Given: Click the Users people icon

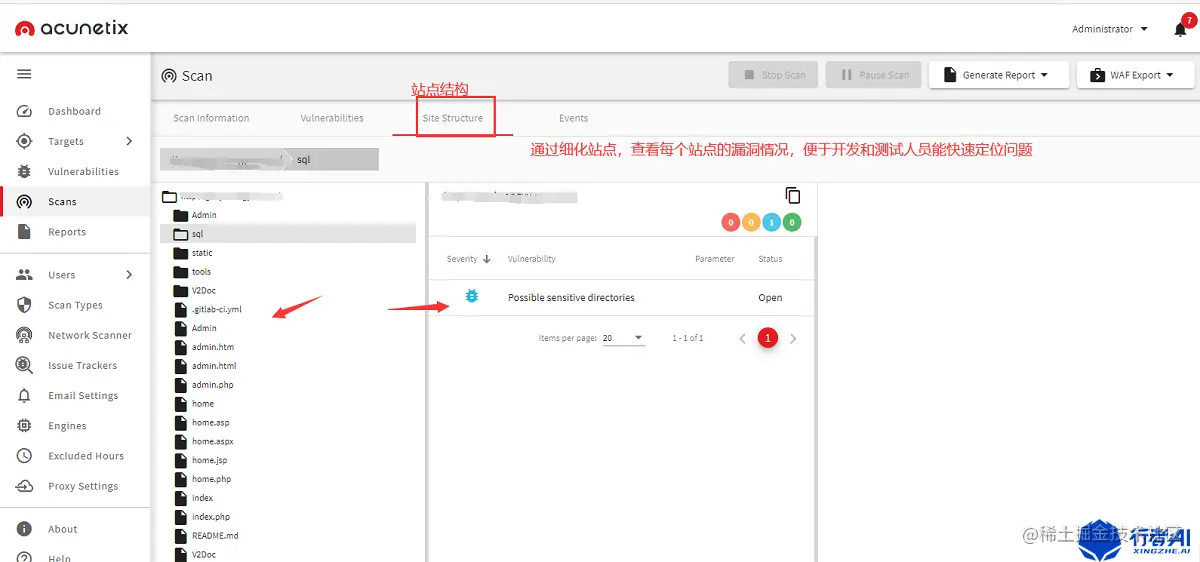Looking at the screenshot, I should pyautogui.click(x=25, y=274).
